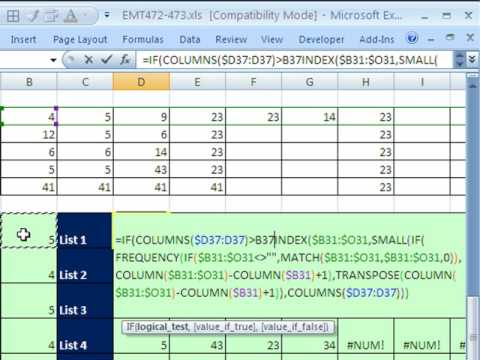Click the borders grid icon in Quick Access Toolbar
This screenshot has width=480, height=360.
click(13, 15)
